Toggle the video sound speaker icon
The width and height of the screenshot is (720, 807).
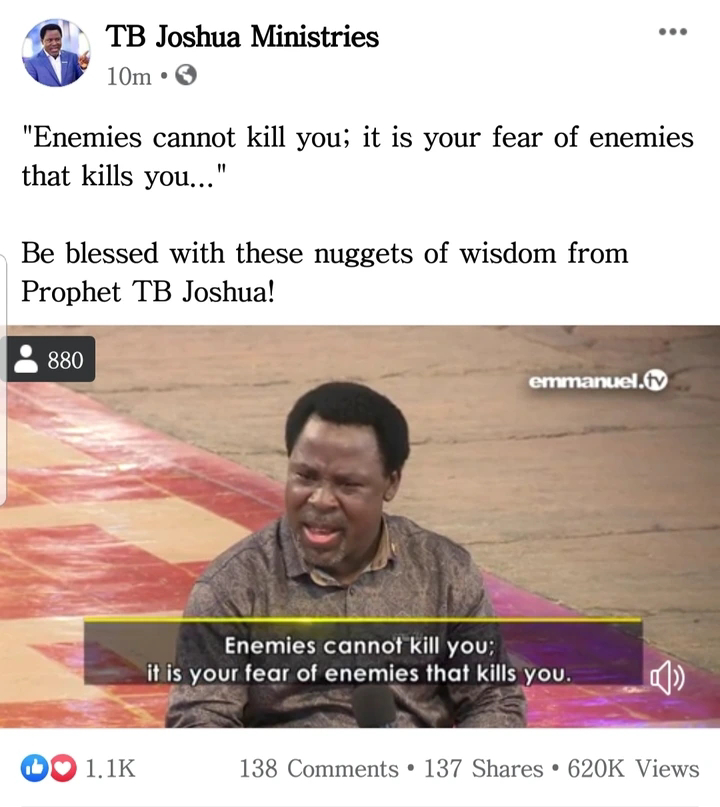(x=668, y=678)
